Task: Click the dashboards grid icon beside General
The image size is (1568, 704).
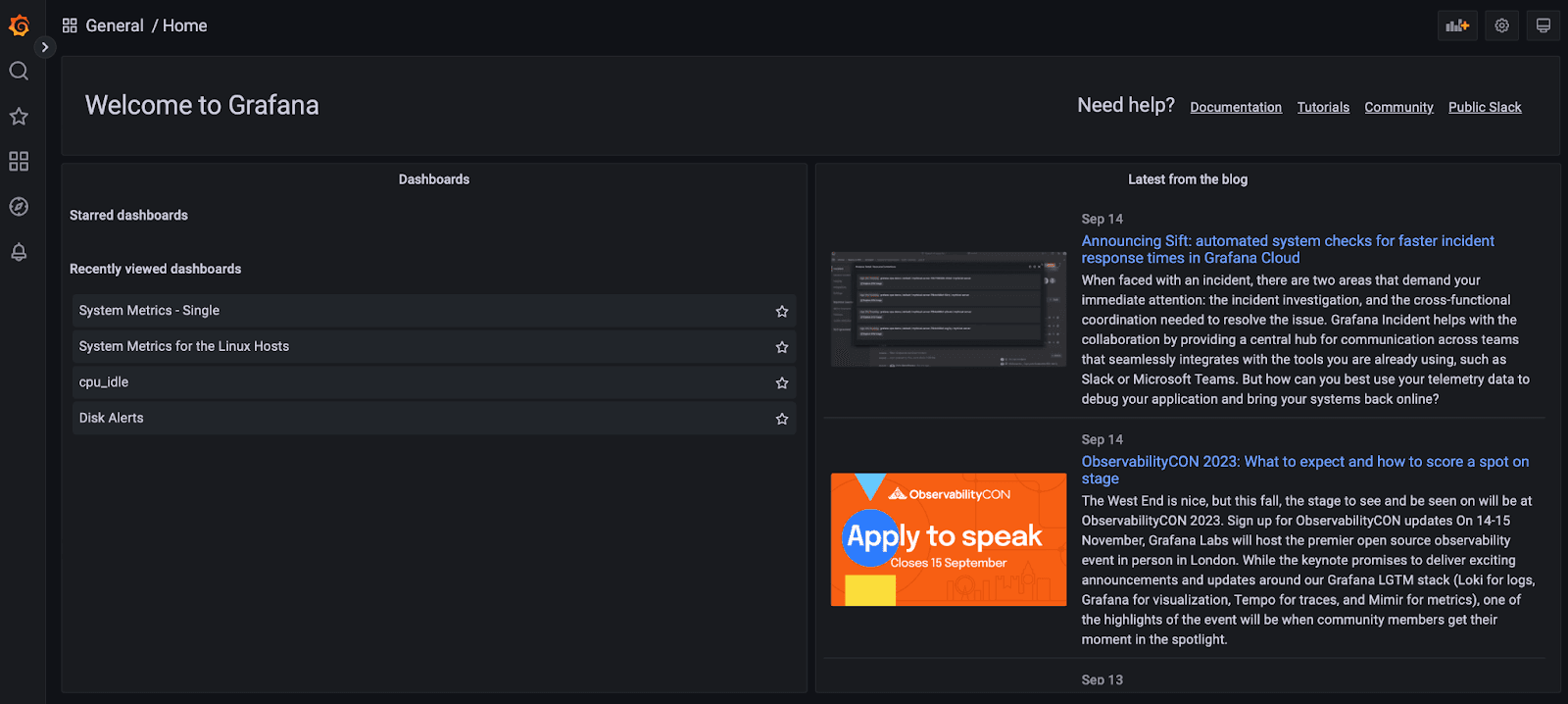Action: coord(70,25)
